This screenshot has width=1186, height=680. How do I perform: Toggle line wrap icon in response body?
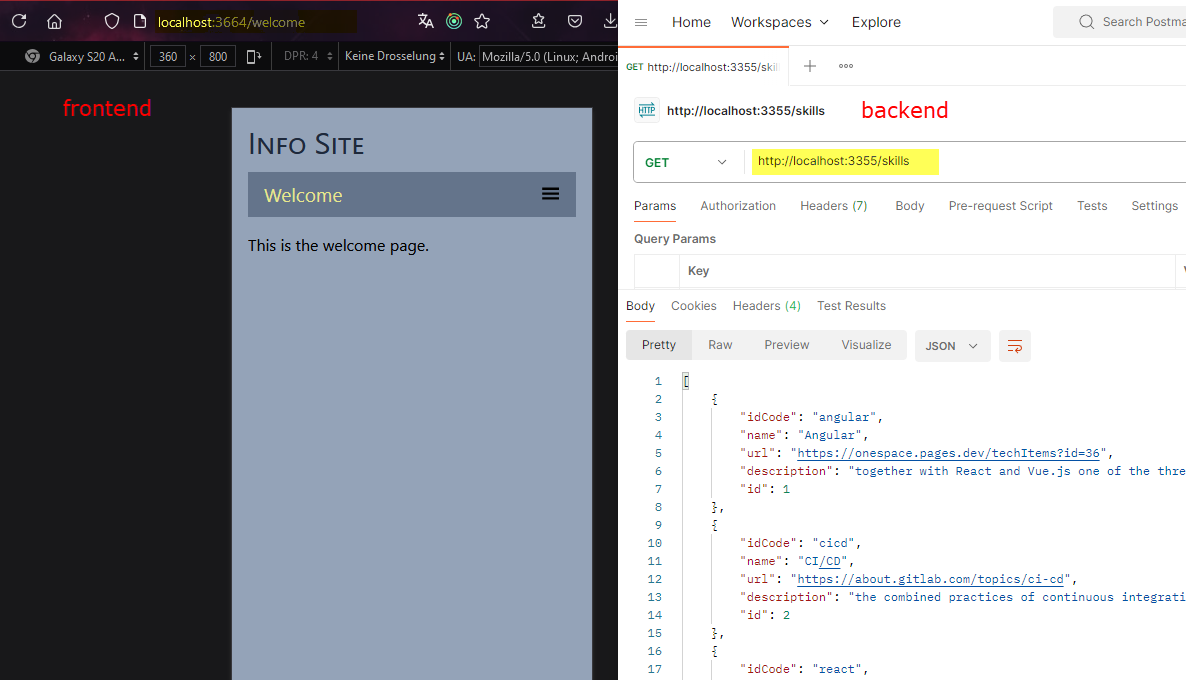1014,346
